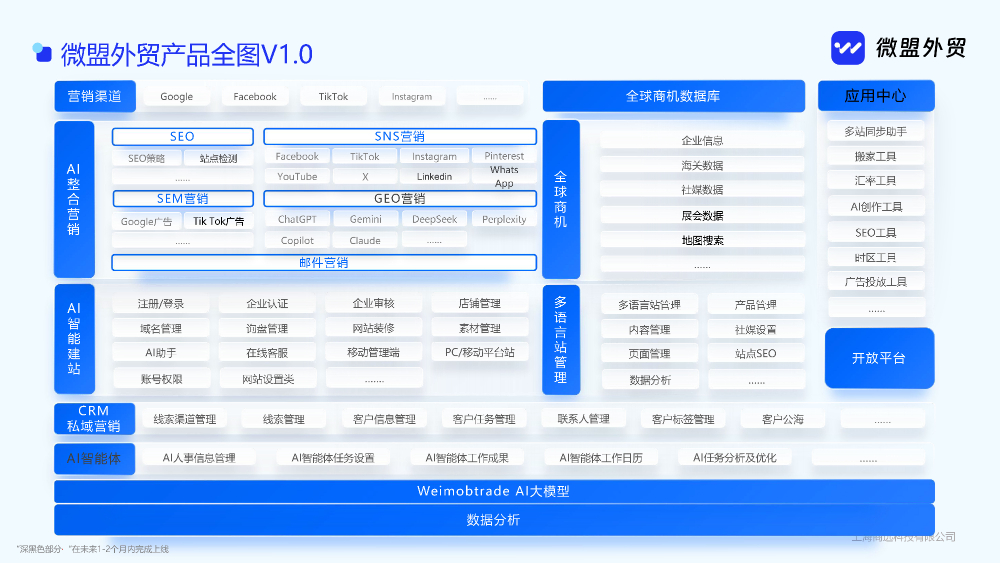
Task: Select TikTok in the 营销渠道 row
Action: [334, 97]
